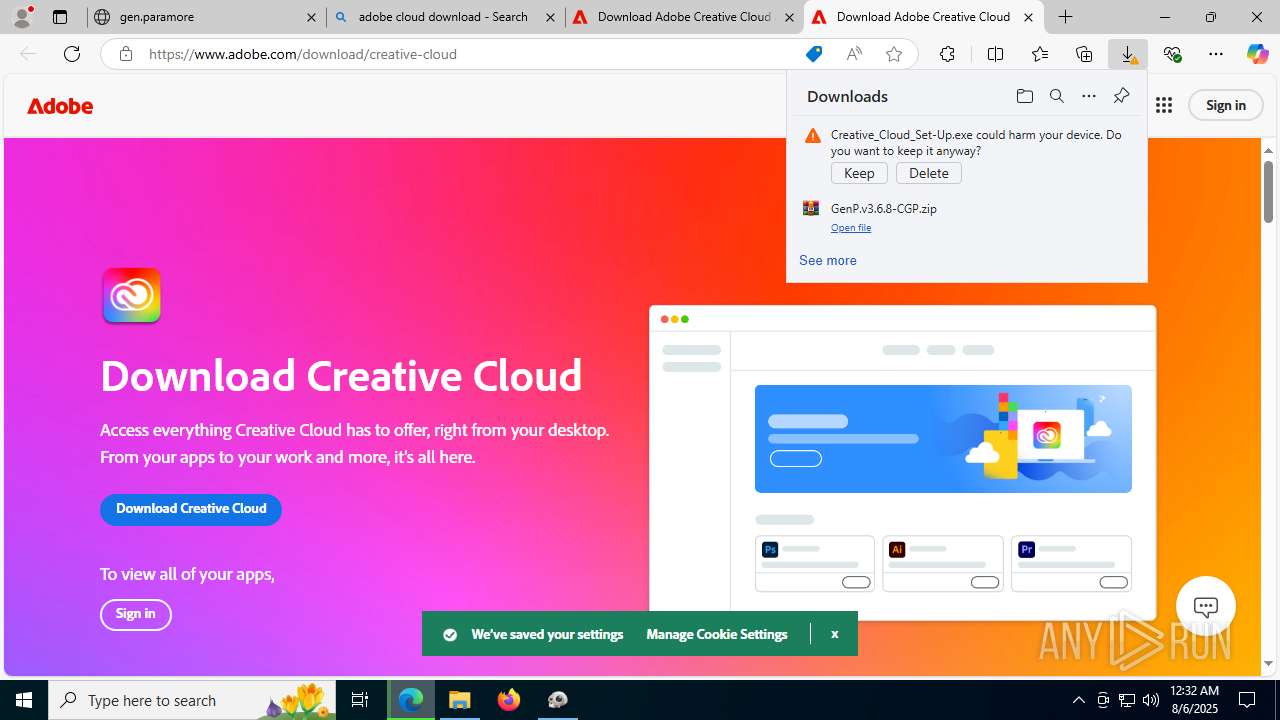Show hidden system tray icons
Viewport: 1280px width, 720px height.
1078,700
